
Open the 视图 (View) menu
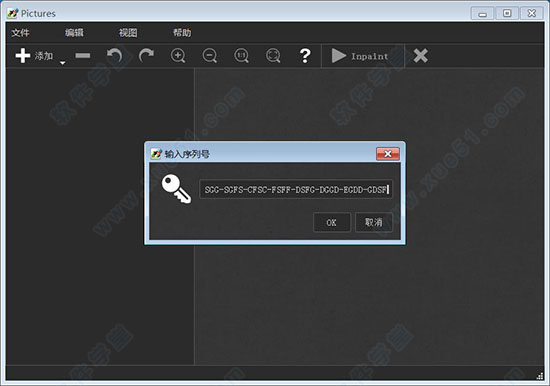pyautogui.click(x=128, y=33)
